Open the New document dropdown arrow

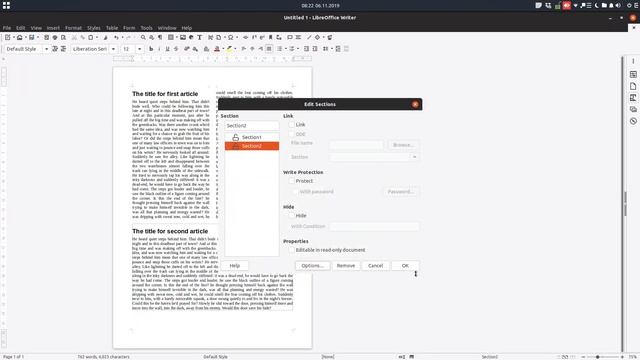click(13, 38)
